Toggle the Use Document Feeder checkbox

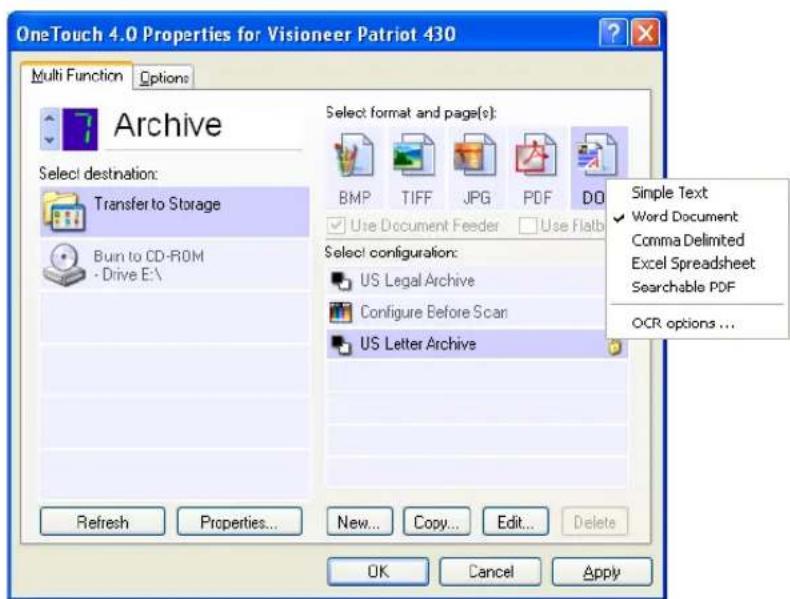tap(337, 226)
